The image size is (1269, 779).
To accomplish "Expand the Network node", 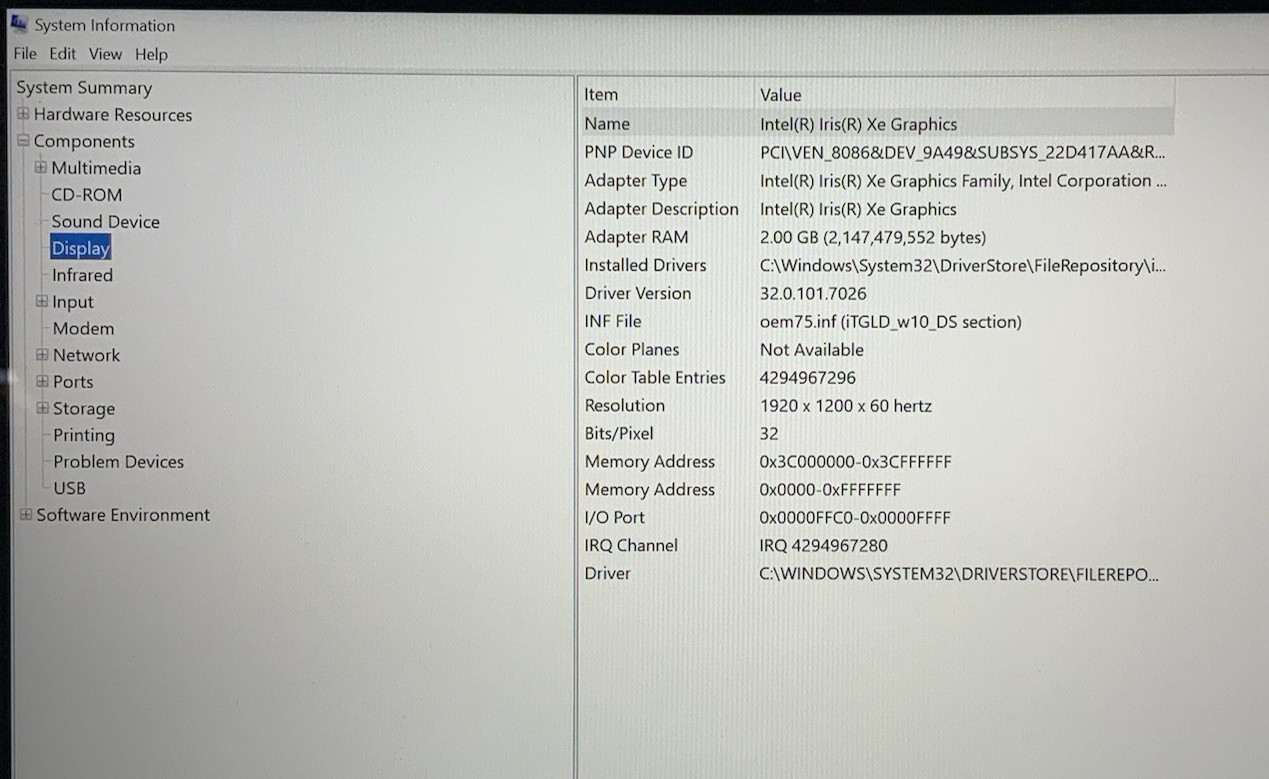I will [42, 354].
